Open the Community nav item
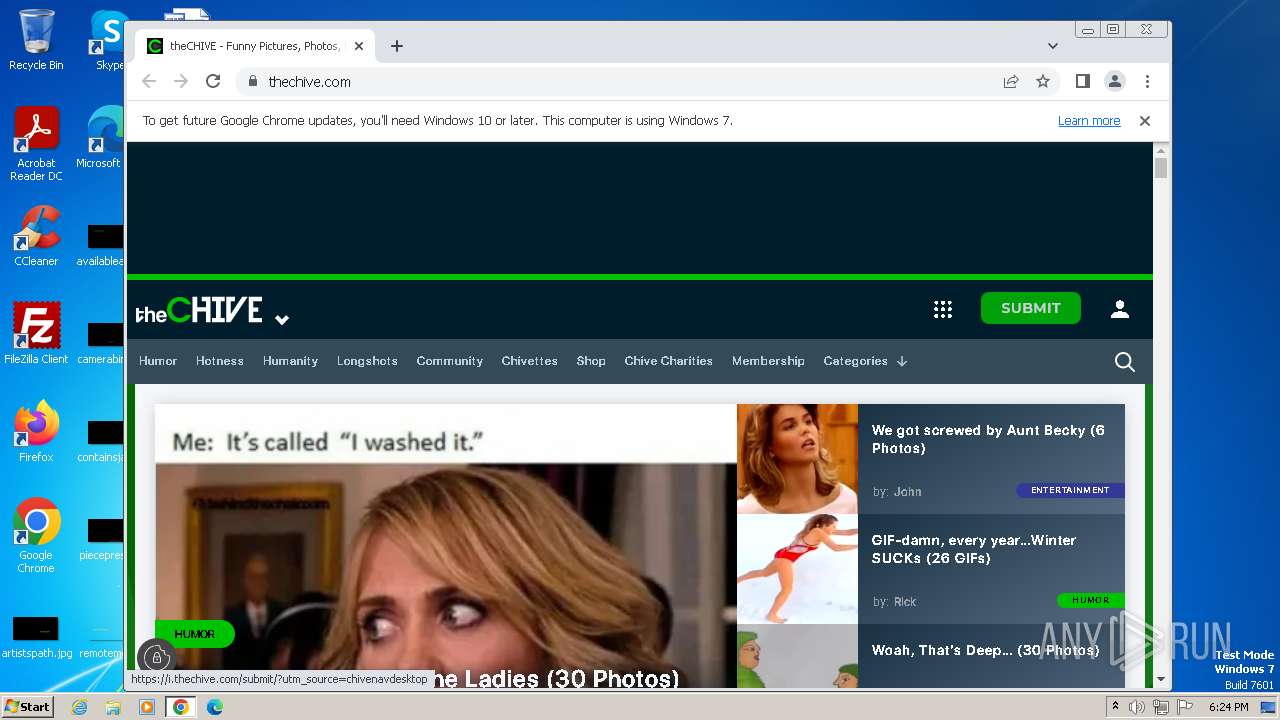 450,361
